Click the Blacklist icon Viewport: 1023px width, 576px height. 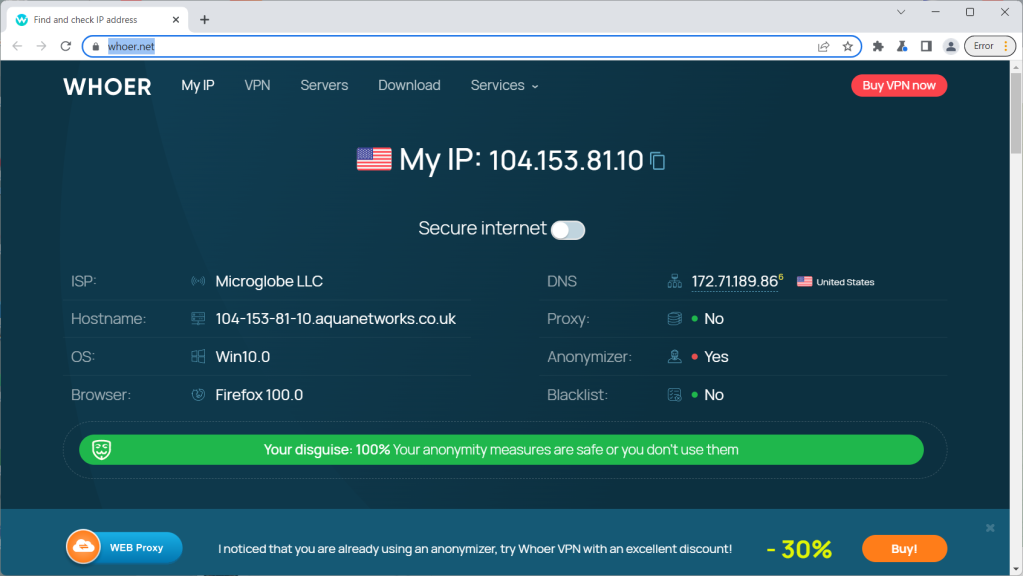tap(675, 395)
